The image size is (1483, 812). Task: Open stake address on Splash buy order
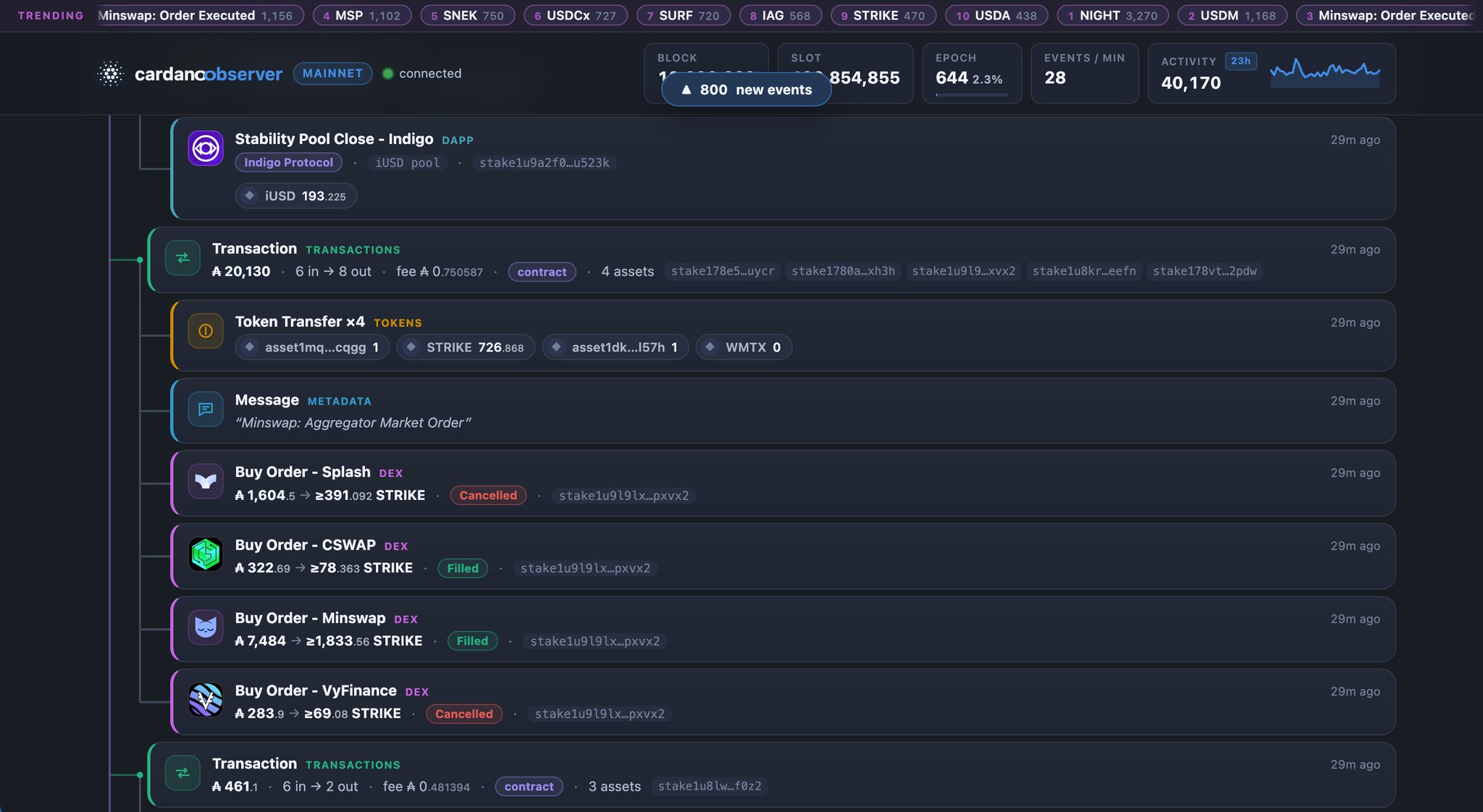[x=624, y=496]
